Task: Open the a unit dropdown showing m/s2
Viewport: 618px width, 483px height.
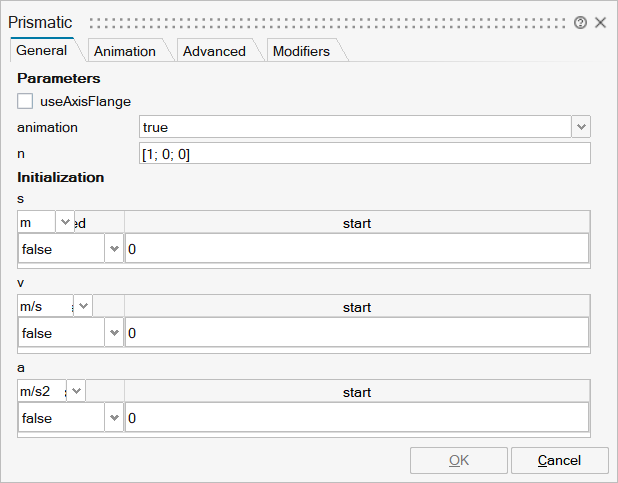Action: coord(76,391)
